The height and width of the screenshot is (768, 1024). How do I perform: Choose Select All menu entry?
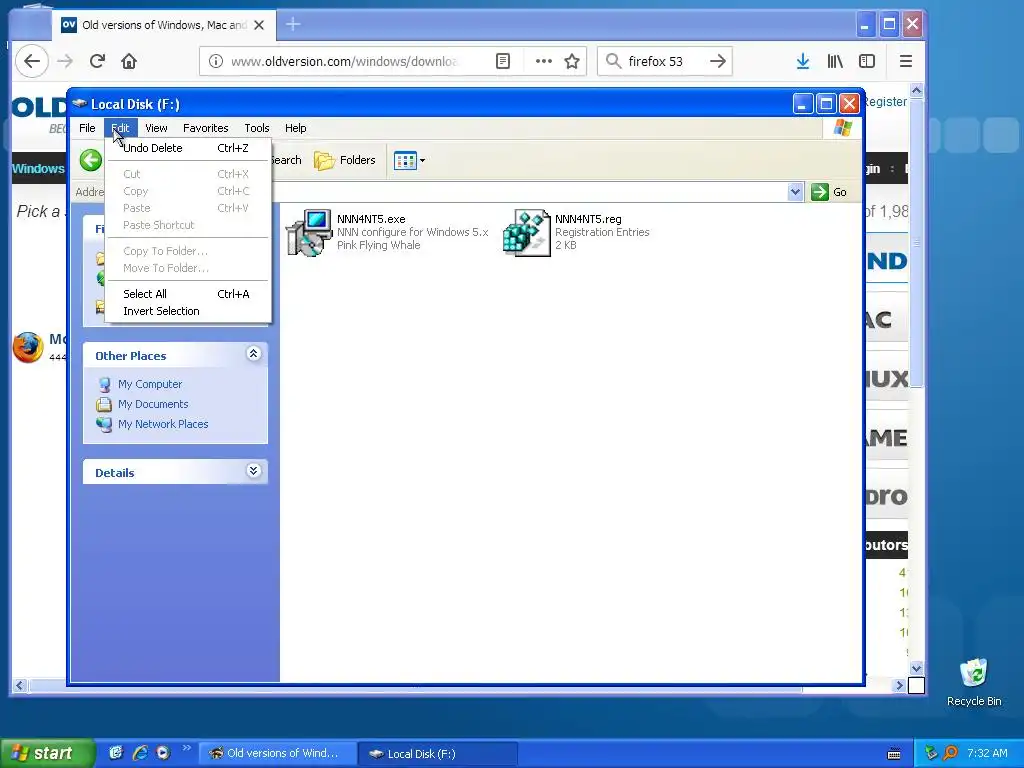point(186,294)
